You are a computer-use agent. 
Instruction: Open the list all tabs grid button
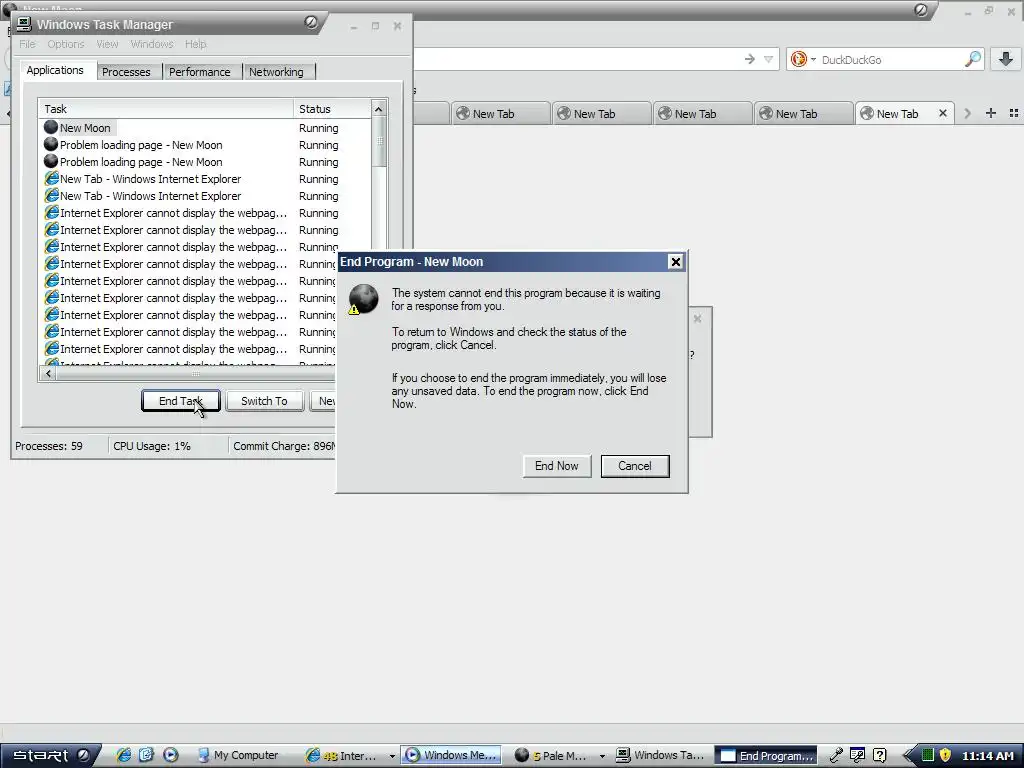click(1014, 113)
